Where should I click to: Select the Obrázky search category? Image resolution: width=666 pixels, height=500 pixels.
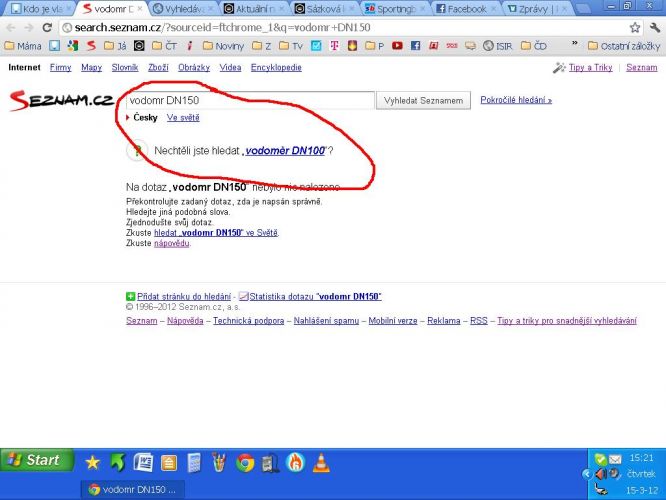pos(194,67)
